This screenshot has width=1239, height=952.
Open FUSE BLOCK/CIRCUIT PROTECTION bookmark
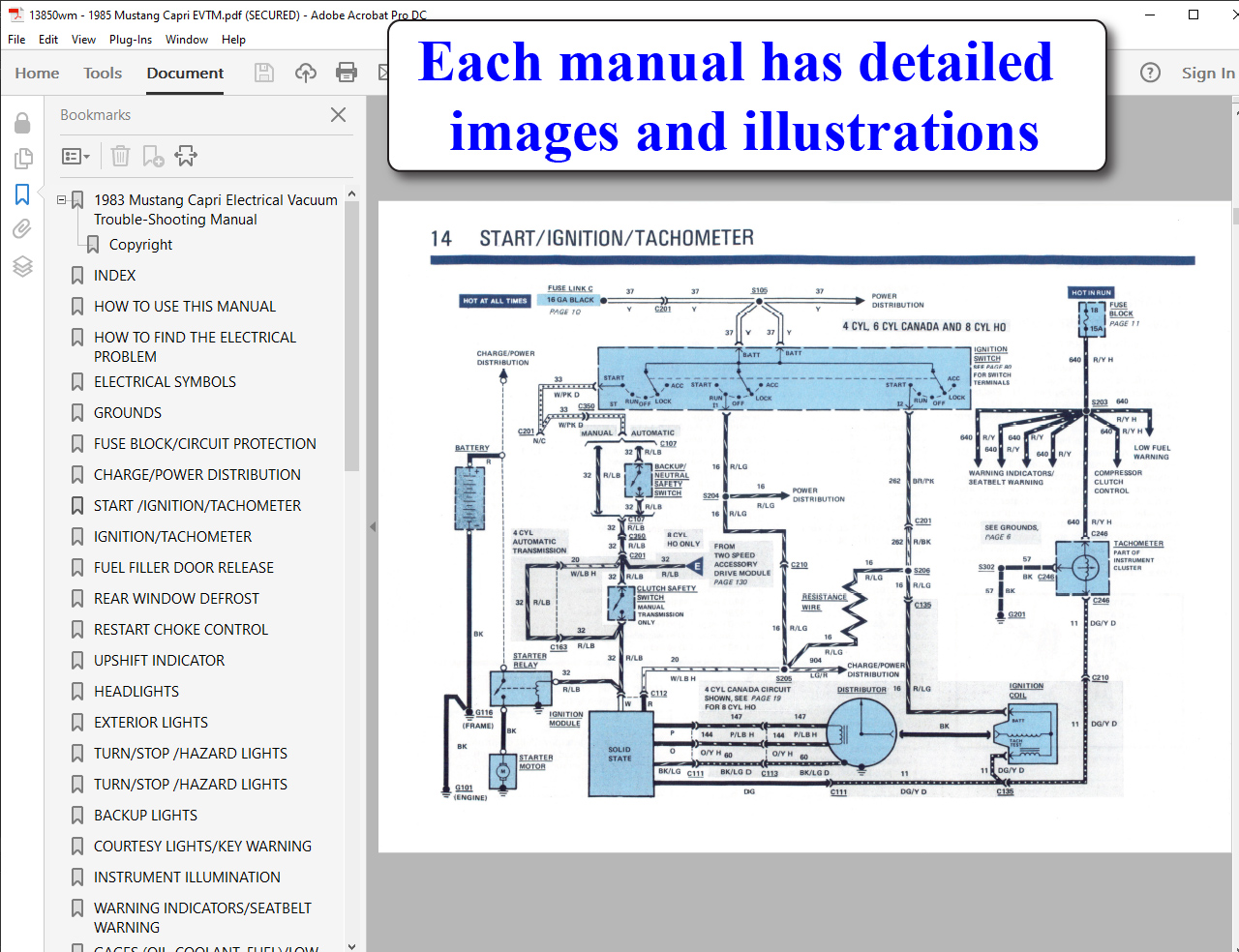click(205, 444)
